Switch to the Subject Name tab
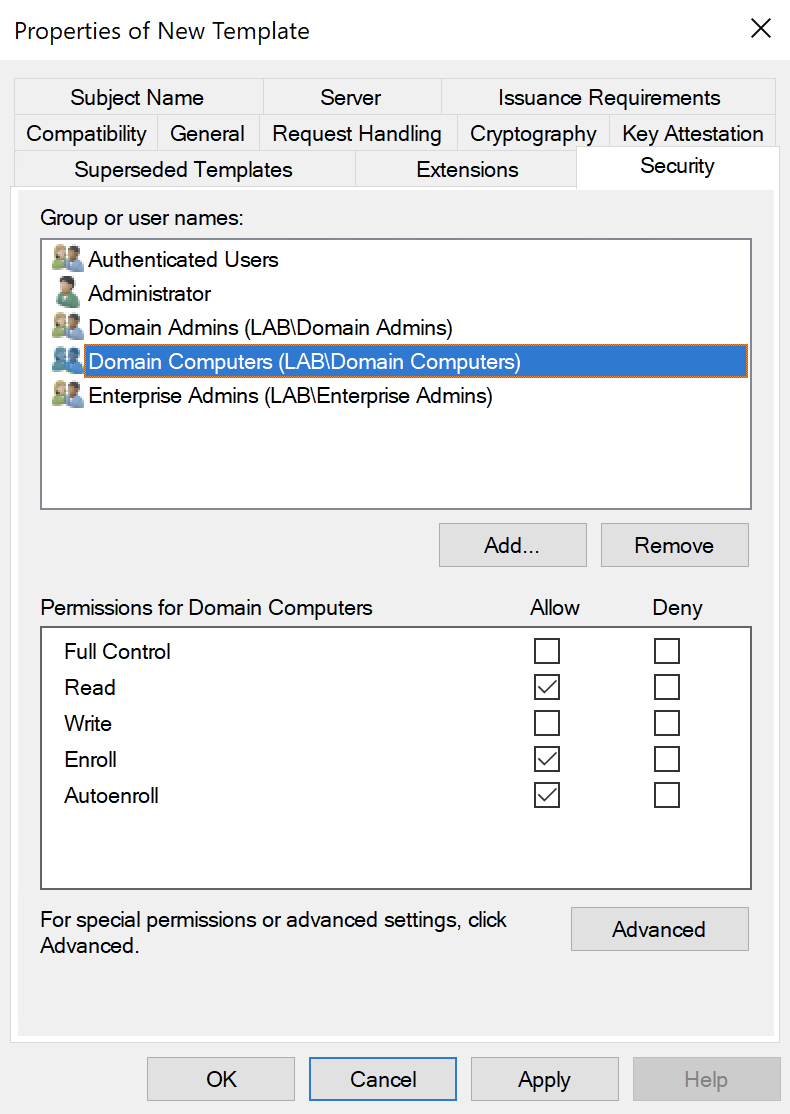The height and width of the screenshot is (1114, 790). coord(137,98)
